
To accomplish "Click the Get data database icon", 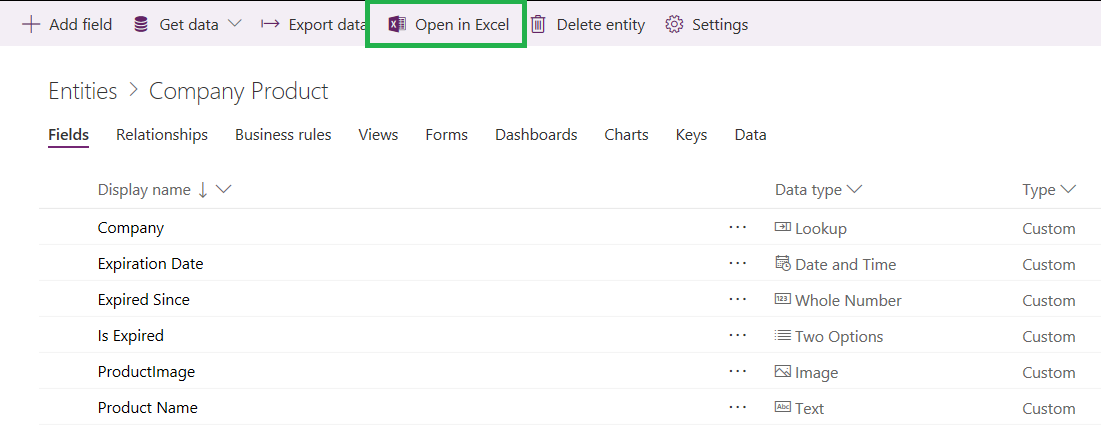I will (142, 24).
